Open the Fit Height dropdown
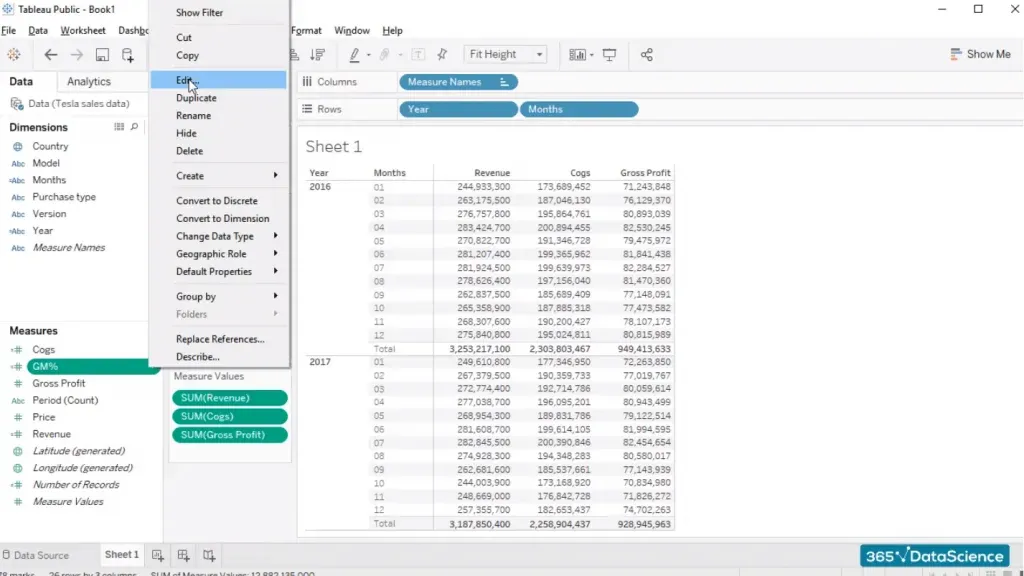 tap(507, 54)
